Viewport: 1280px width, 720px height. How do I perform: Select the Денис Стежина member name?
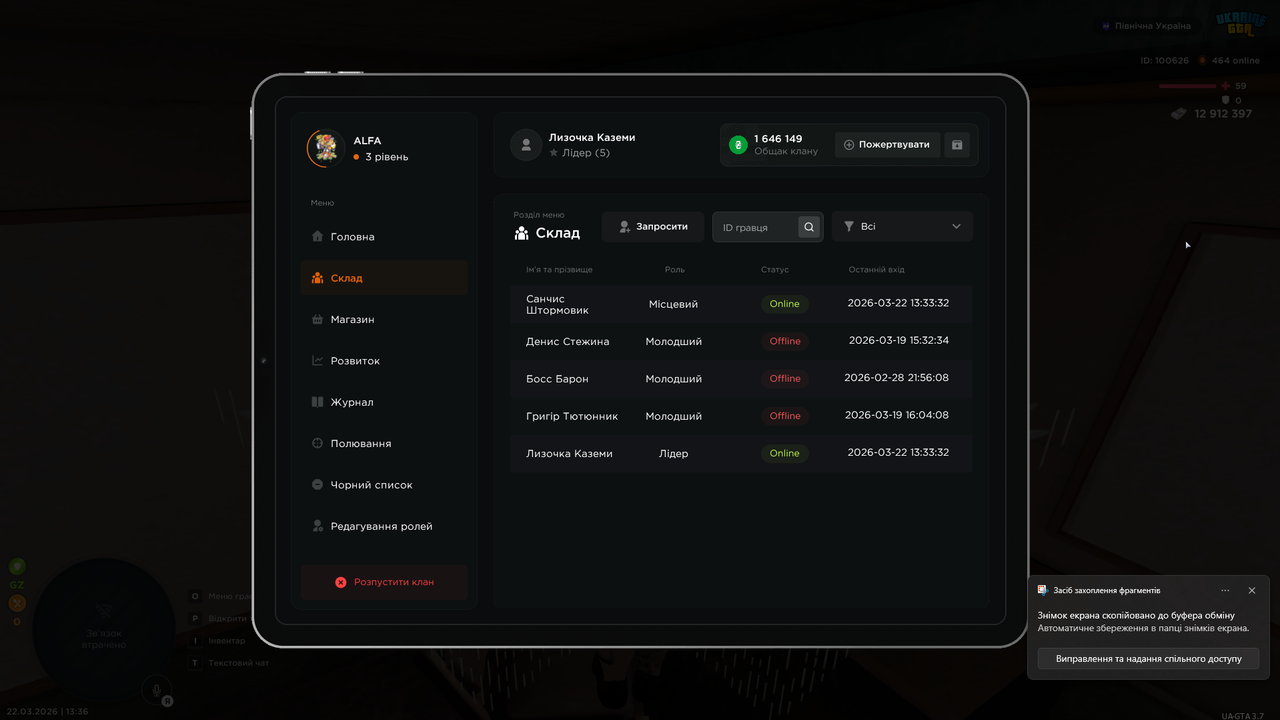tap(568, 341)
